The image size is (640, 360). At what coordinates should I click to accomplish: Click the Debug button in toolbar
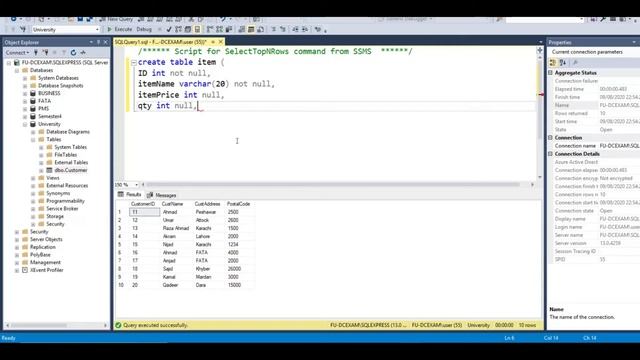coord(144,29)
